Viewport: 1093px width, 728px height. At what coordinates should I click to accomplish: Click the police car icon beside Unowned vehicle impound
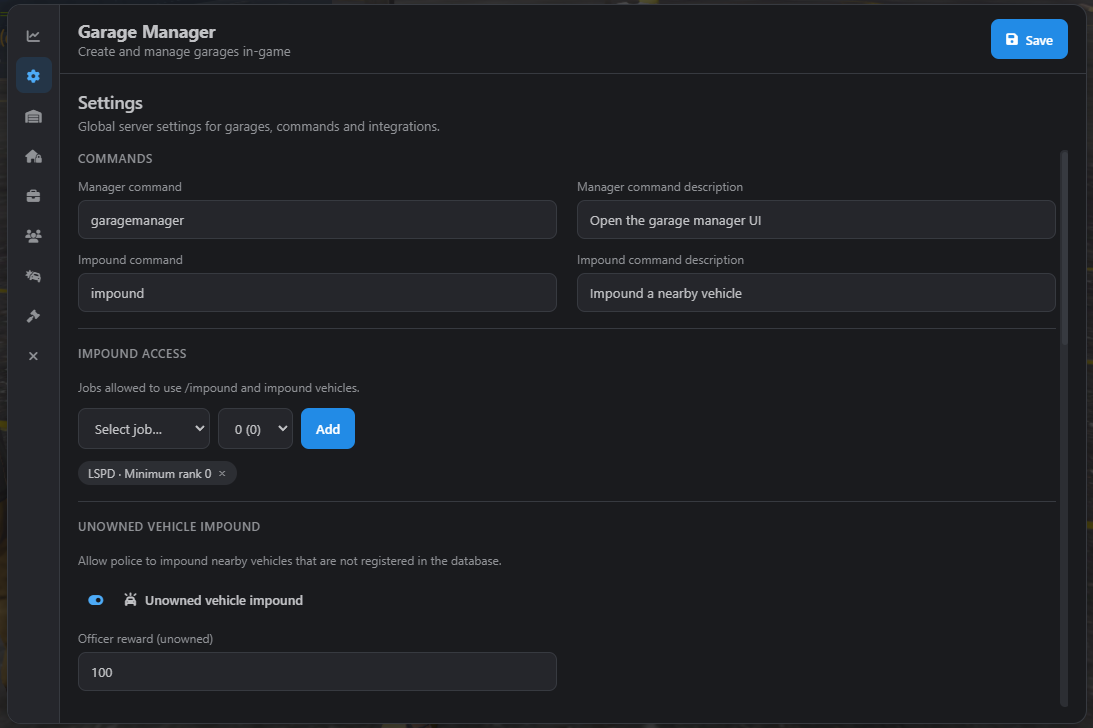pos(130,600)
